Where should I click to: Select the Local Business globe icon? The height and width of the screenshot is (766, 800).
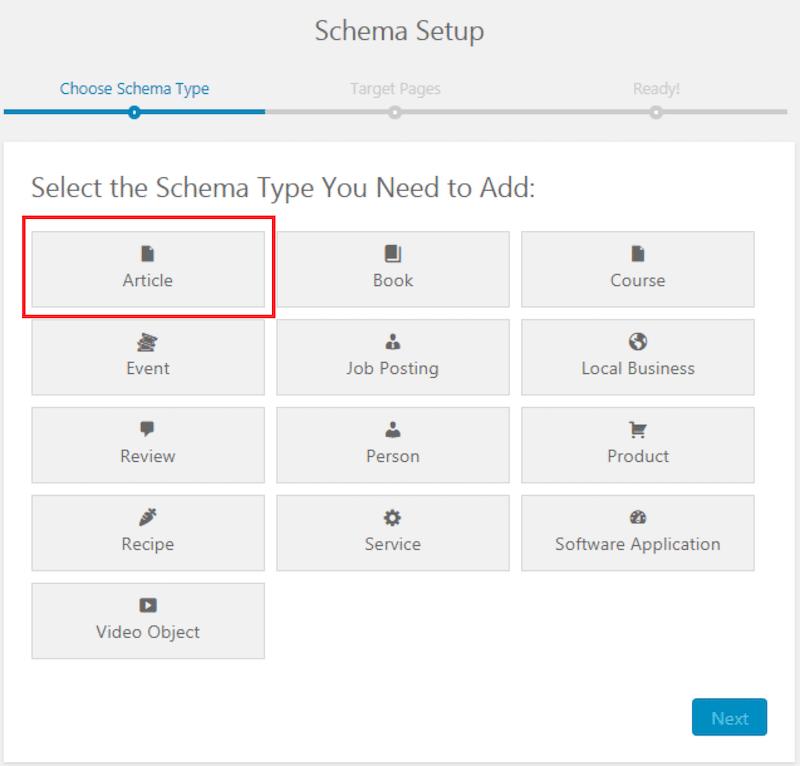click(638, 341)
